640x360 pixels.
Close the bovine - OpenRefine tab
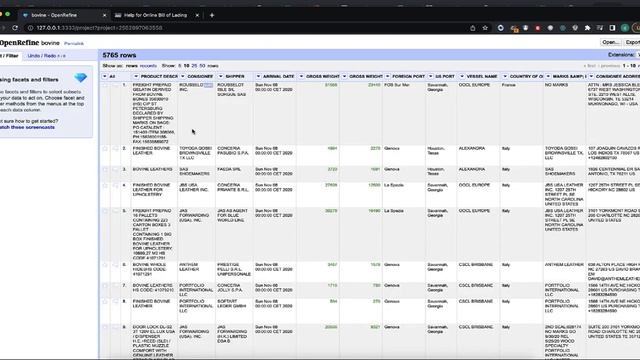104,15
